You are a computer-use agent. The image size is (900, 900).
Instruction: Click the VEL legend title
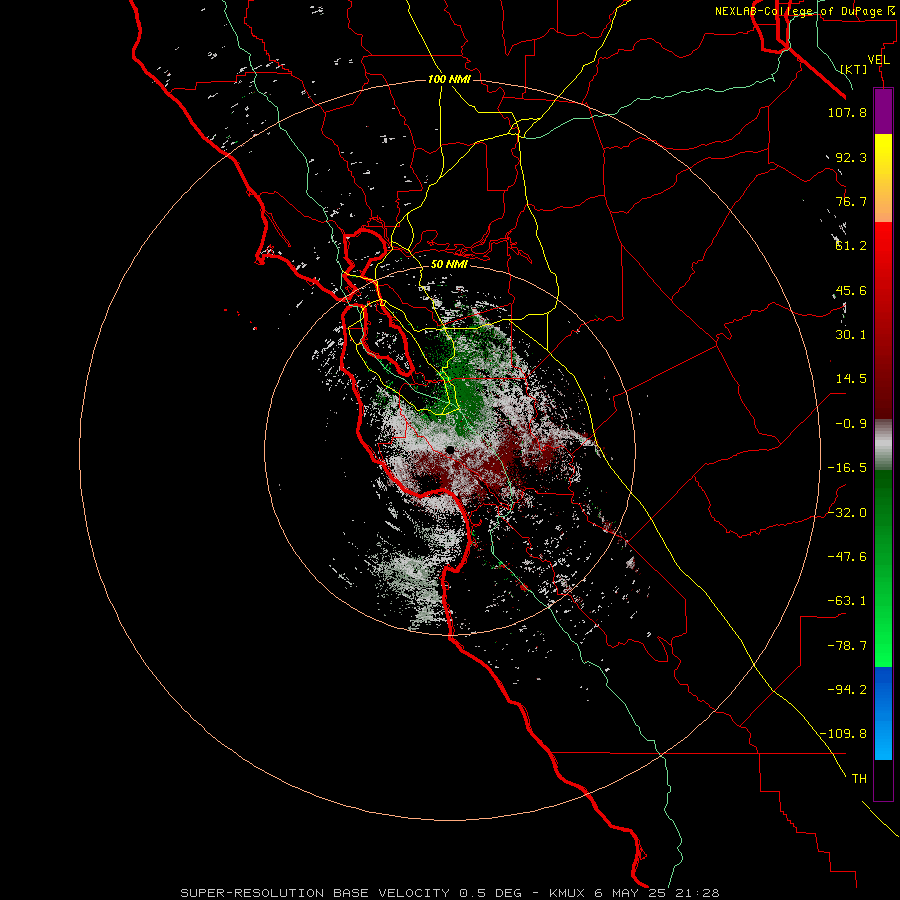coord(878,60)
